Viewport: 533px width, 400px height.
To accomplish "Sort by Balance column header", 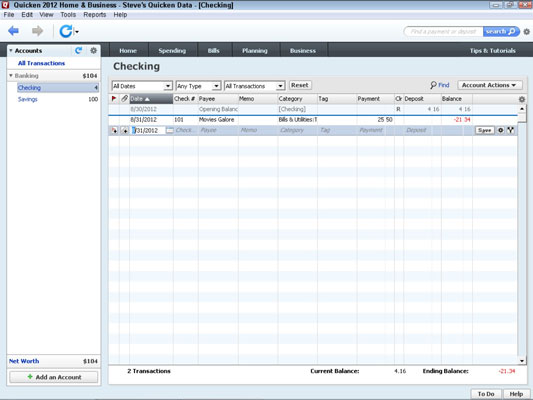I will click(x=457, y=99).
